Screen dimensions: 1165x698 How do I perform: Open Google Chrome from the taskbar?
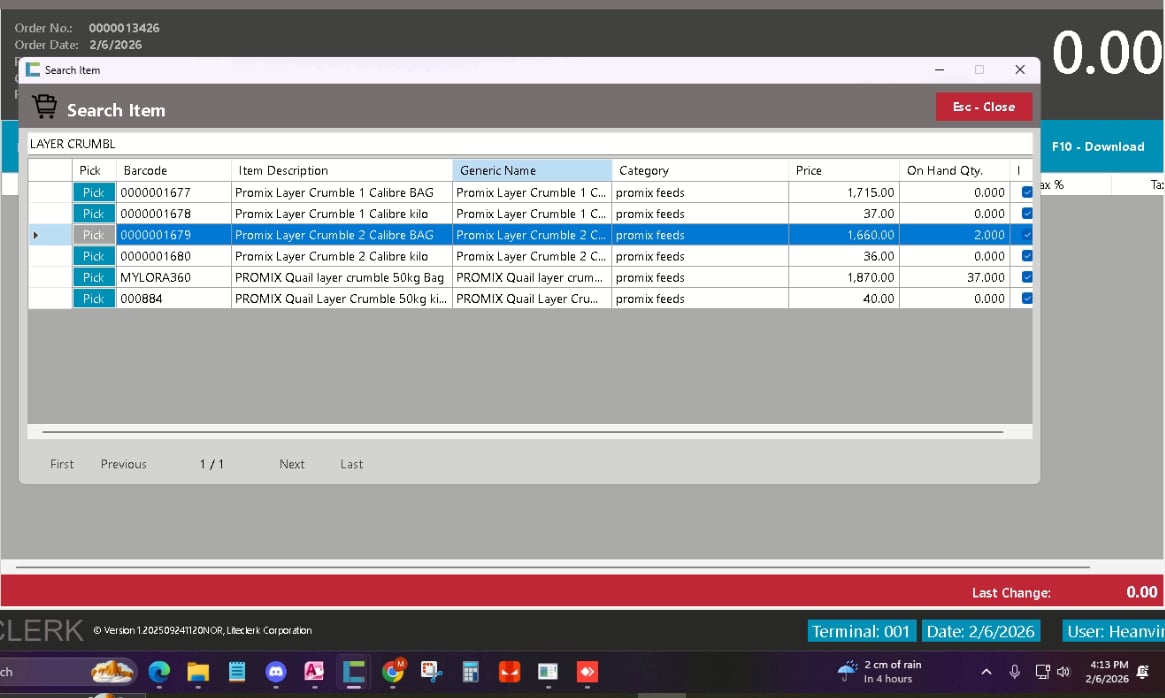pyautogui.click(x=393, y=672)
